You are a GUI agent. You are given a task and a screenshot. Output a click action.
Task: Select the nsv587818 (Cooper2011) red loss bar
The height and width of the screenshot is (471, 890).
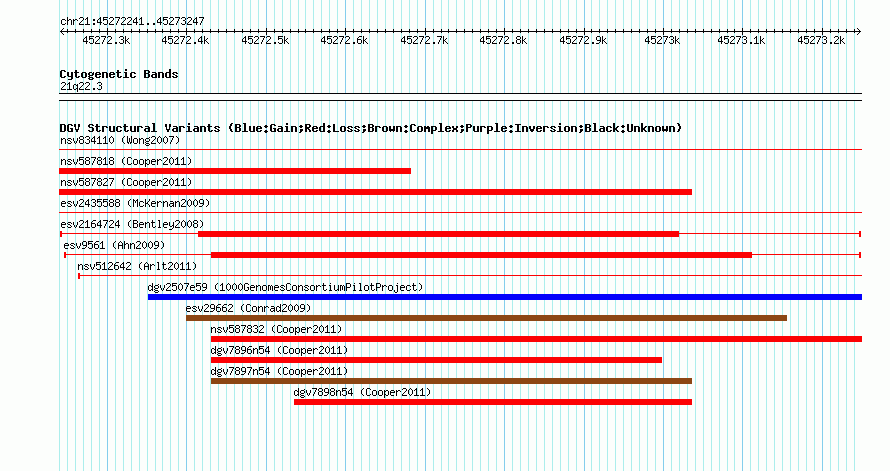click(x=235, y=171)
